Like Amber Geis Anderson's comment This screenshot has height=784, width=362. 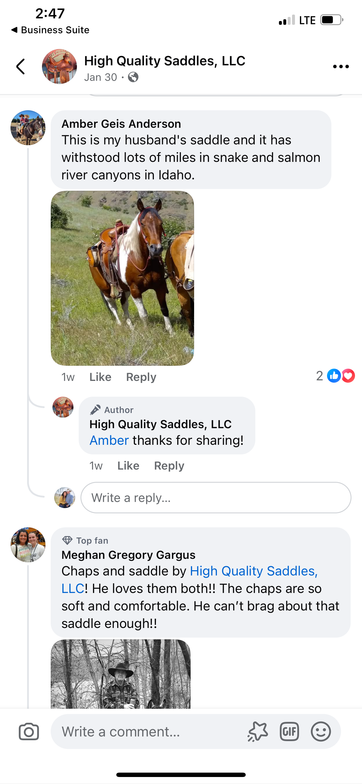[x=100, y=377]
